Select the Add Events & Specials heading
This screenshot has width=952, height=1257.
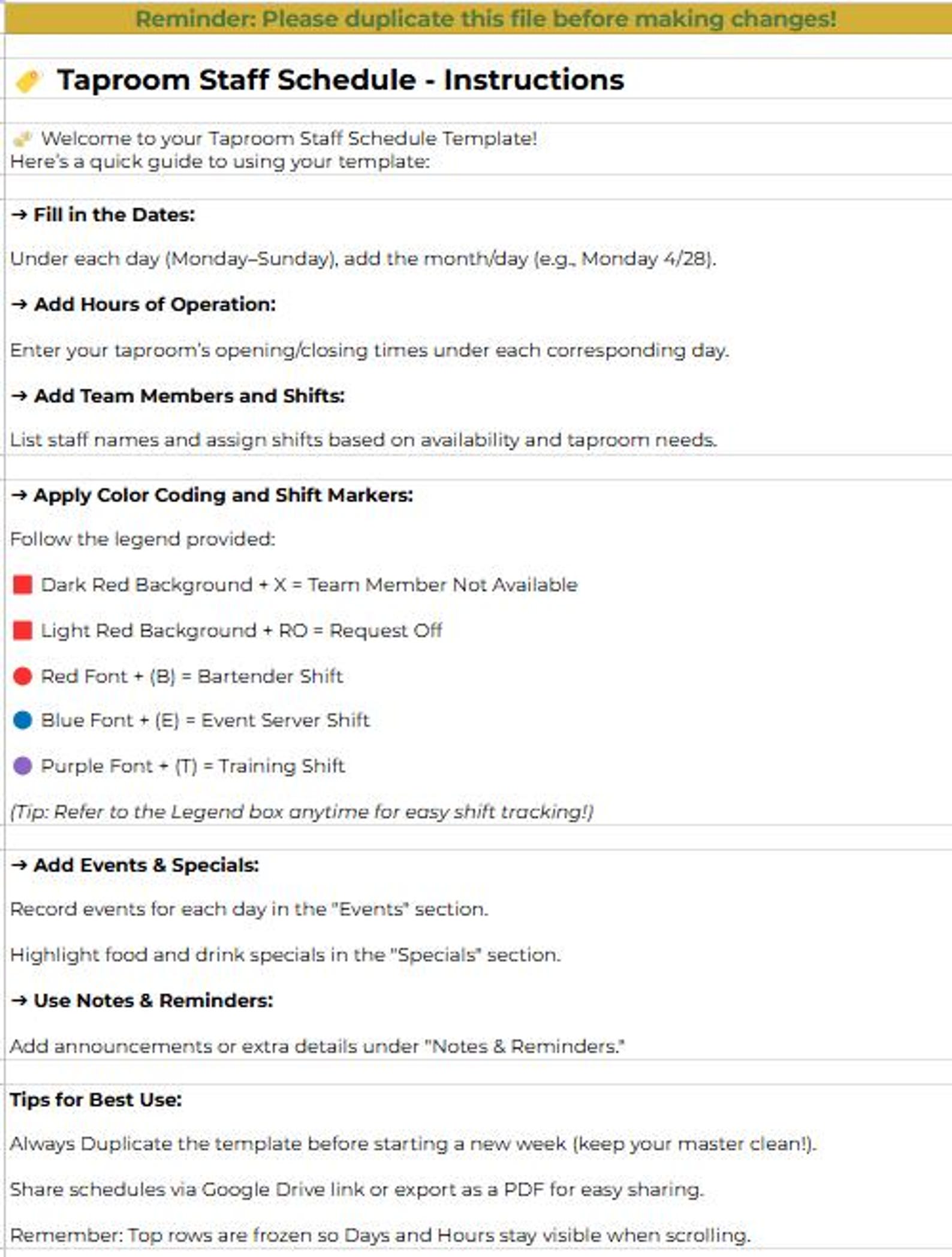135,865
